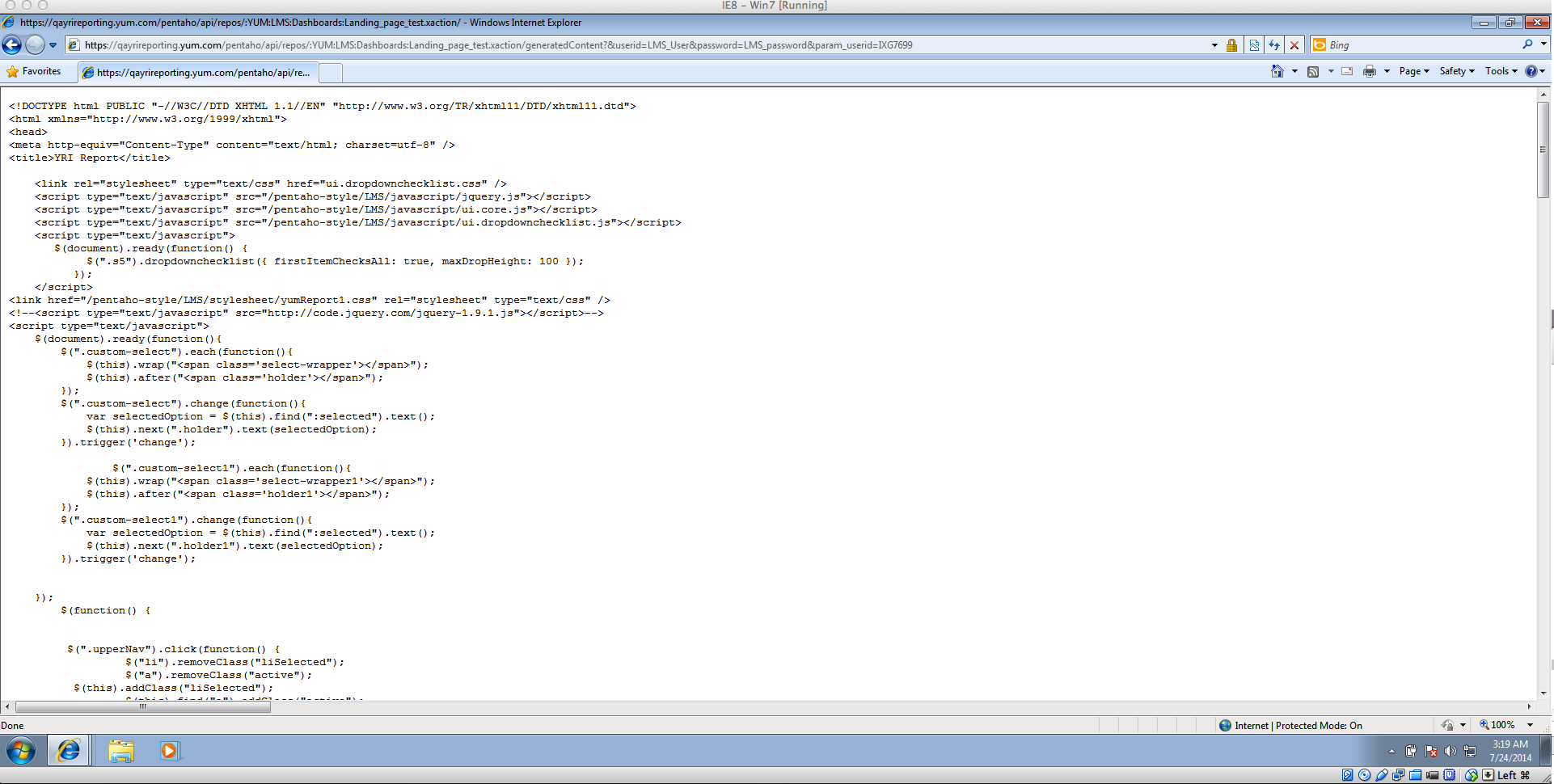Click the VirtualBox optical disc icon

(x=1365, y=775)
